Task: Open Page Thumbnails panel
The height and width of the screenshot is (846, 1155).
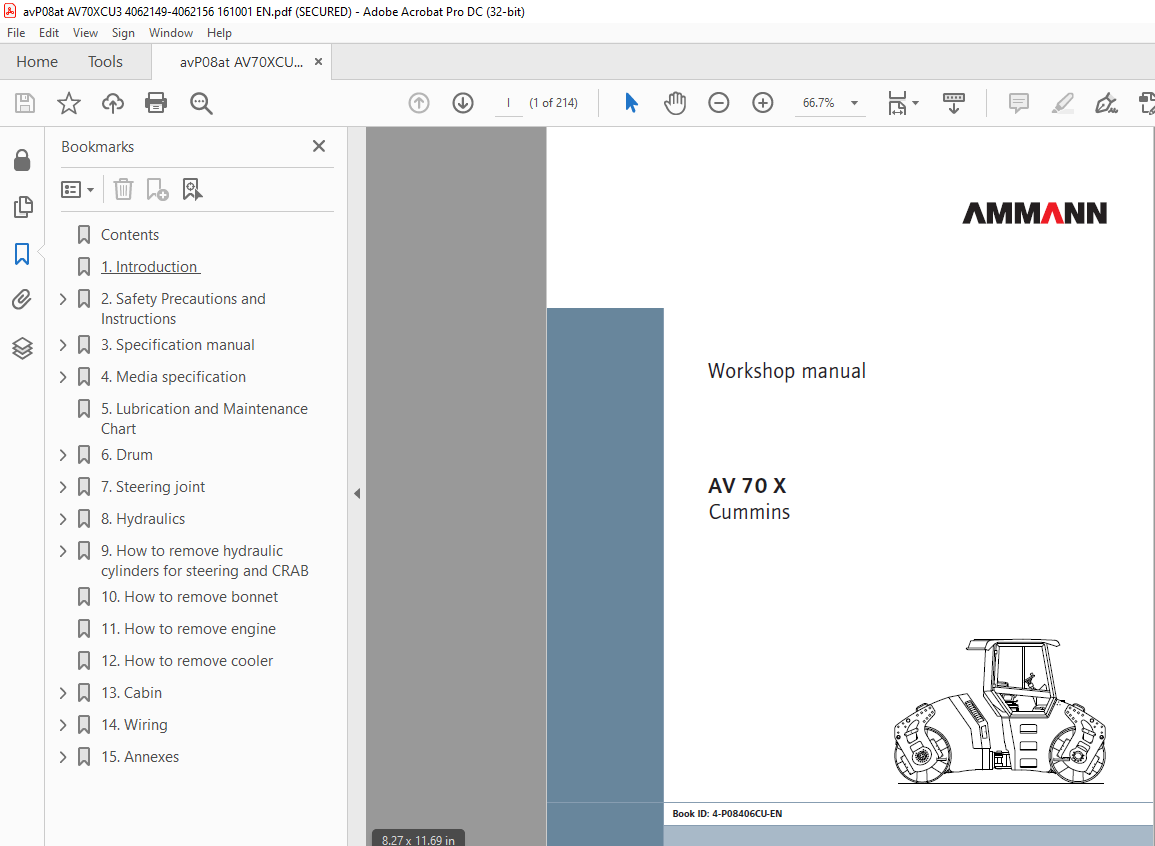Action: point(23,207)
